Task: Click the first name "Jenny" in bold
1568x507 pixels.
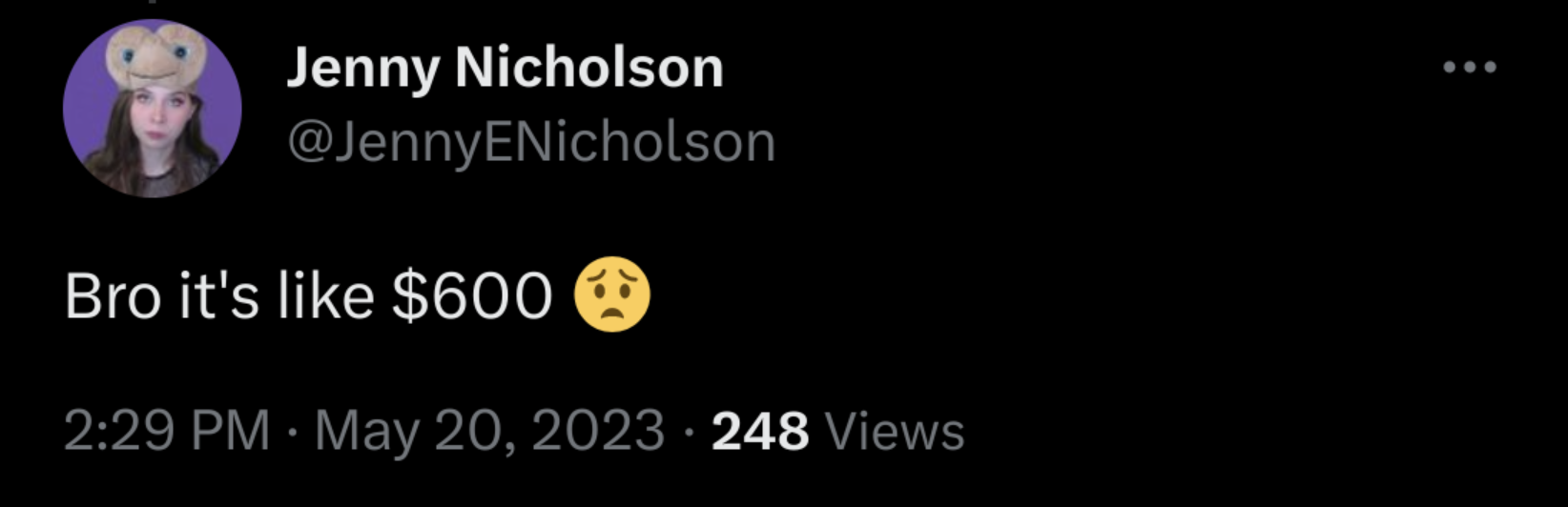Action: [x=362, y=71]
